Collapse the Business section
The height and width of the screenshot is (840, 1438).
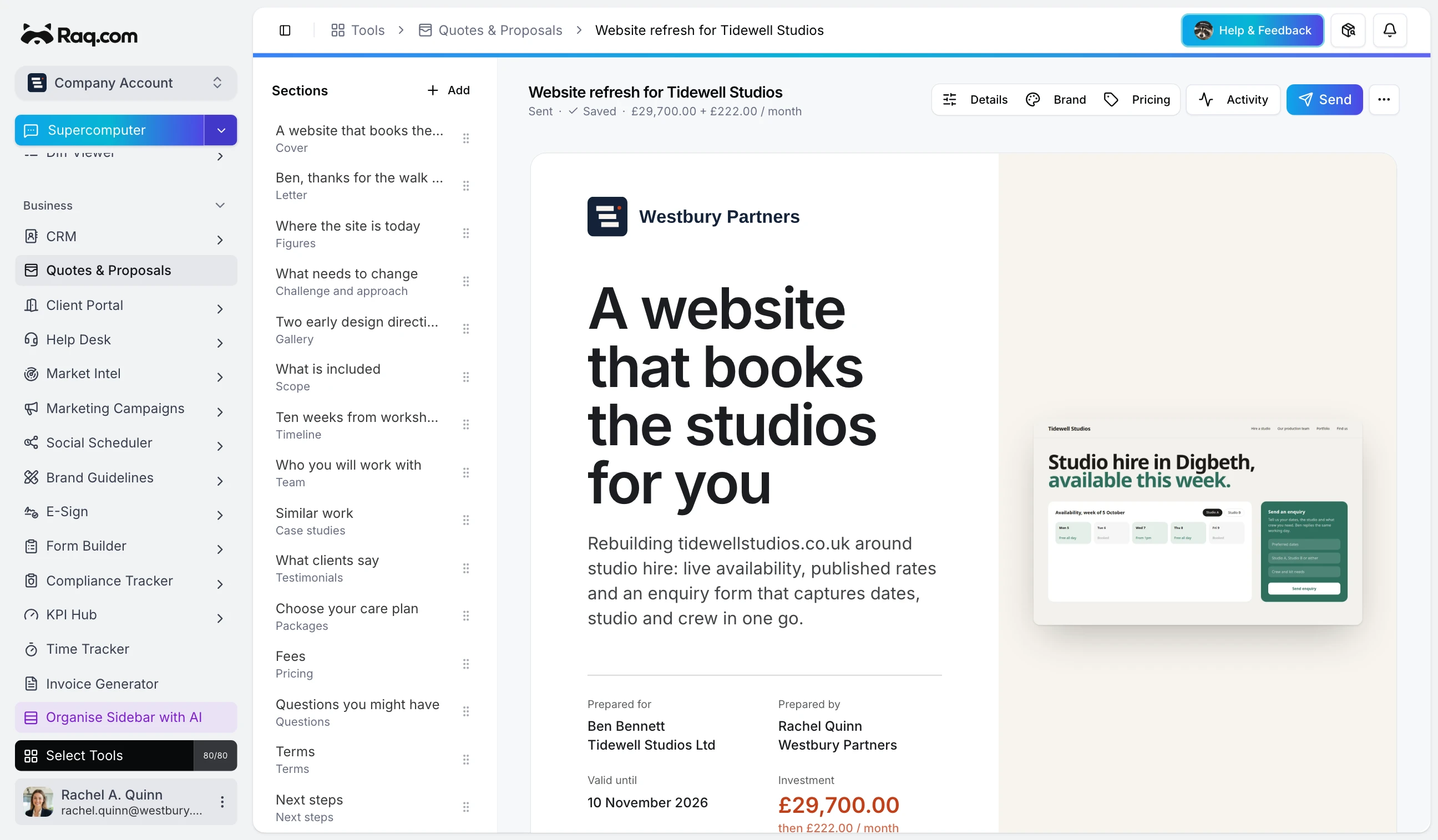[220, 205]
